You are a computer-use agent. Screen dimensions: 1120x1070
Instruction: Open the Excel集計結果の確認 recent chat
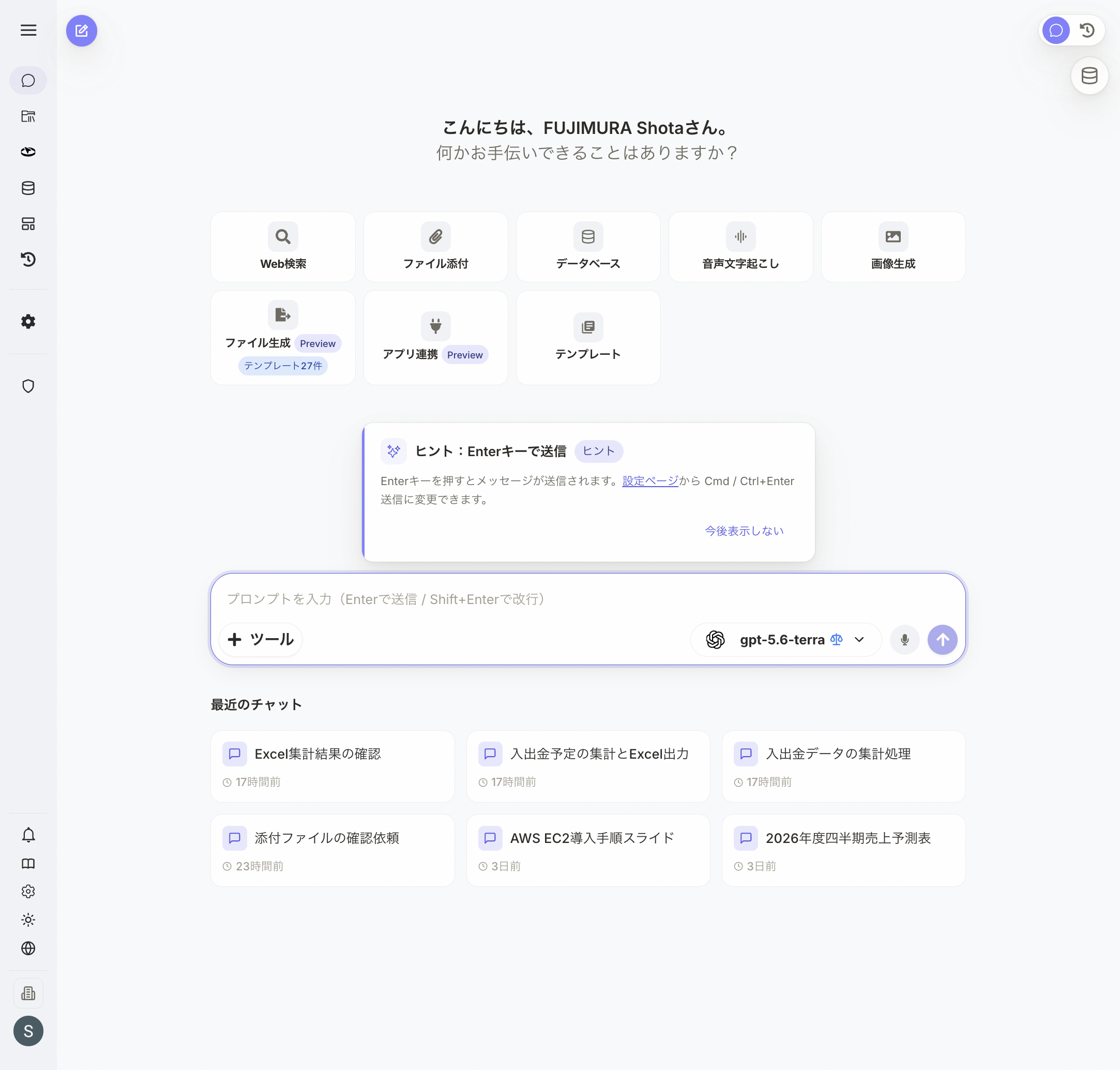(332, 766)
